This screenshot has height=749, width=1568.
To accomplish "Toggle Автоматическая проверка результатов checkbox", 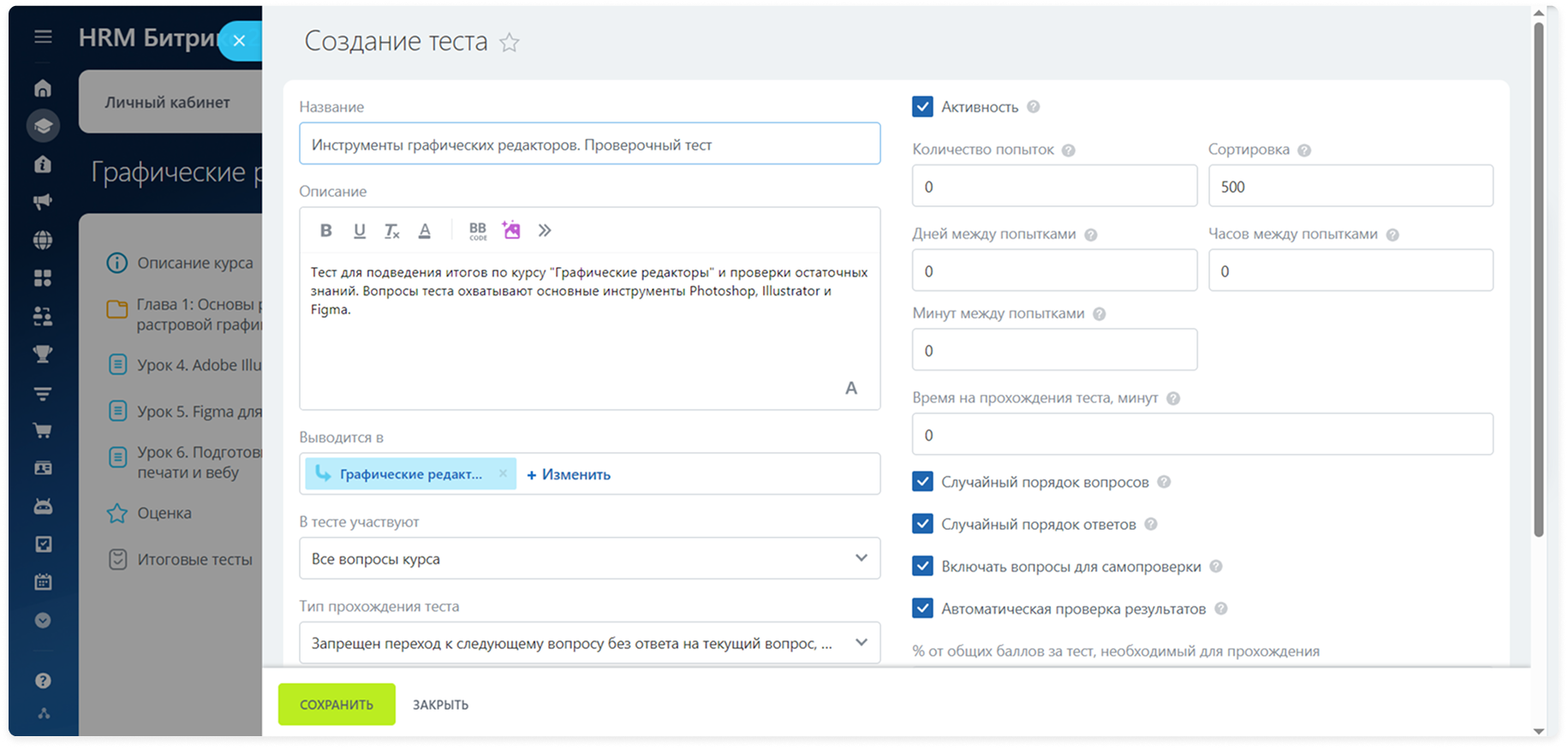I will pos(922,609).
